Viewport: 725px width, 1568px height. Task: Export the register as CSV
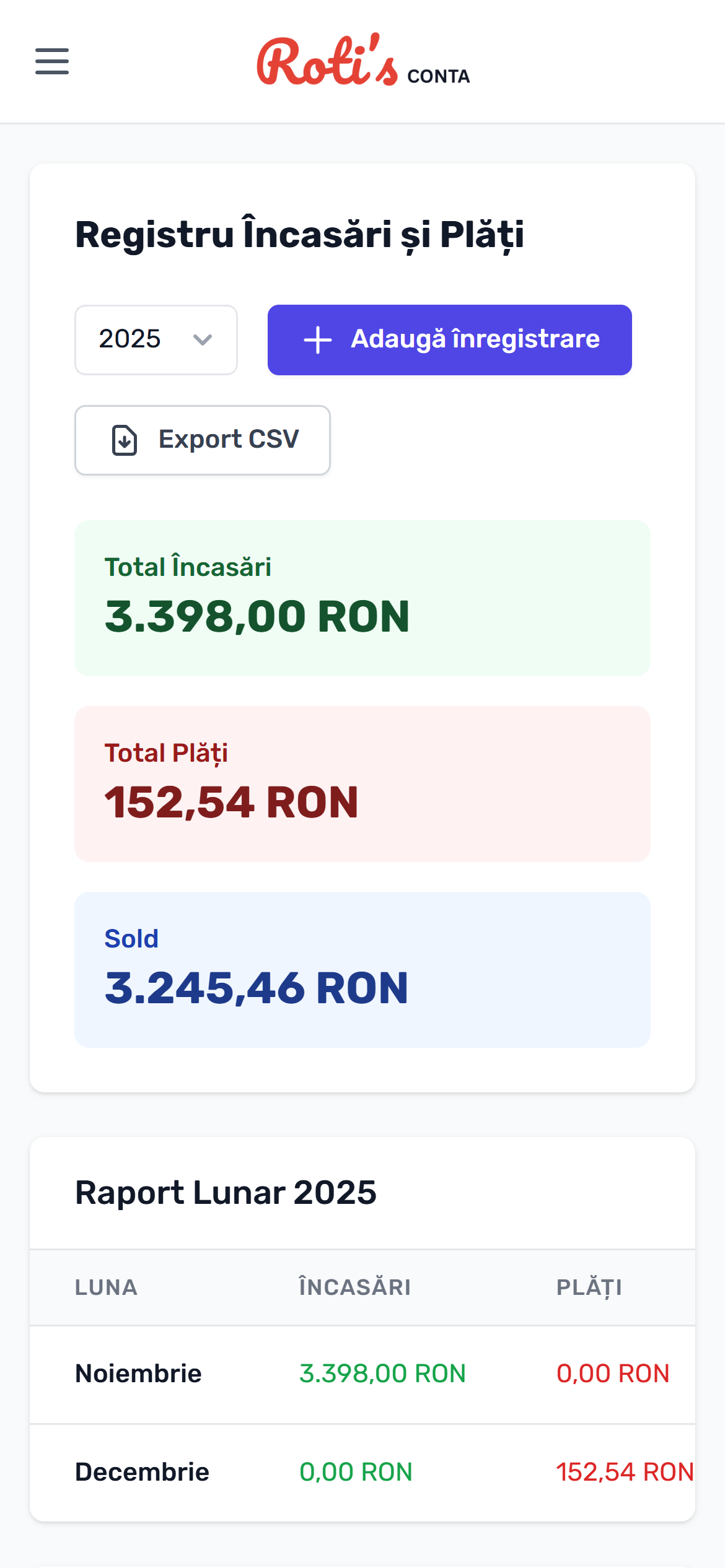(x=202, y=440)
